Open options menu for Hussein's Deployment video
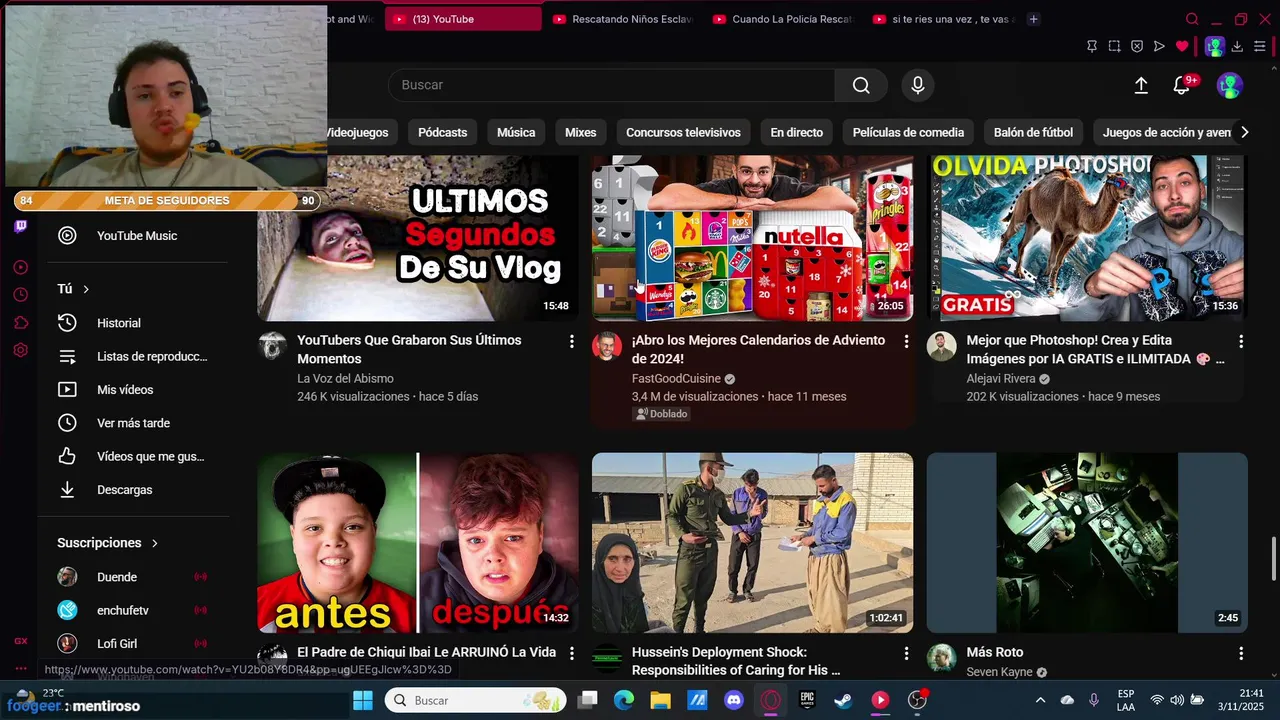 click(906, 653)
